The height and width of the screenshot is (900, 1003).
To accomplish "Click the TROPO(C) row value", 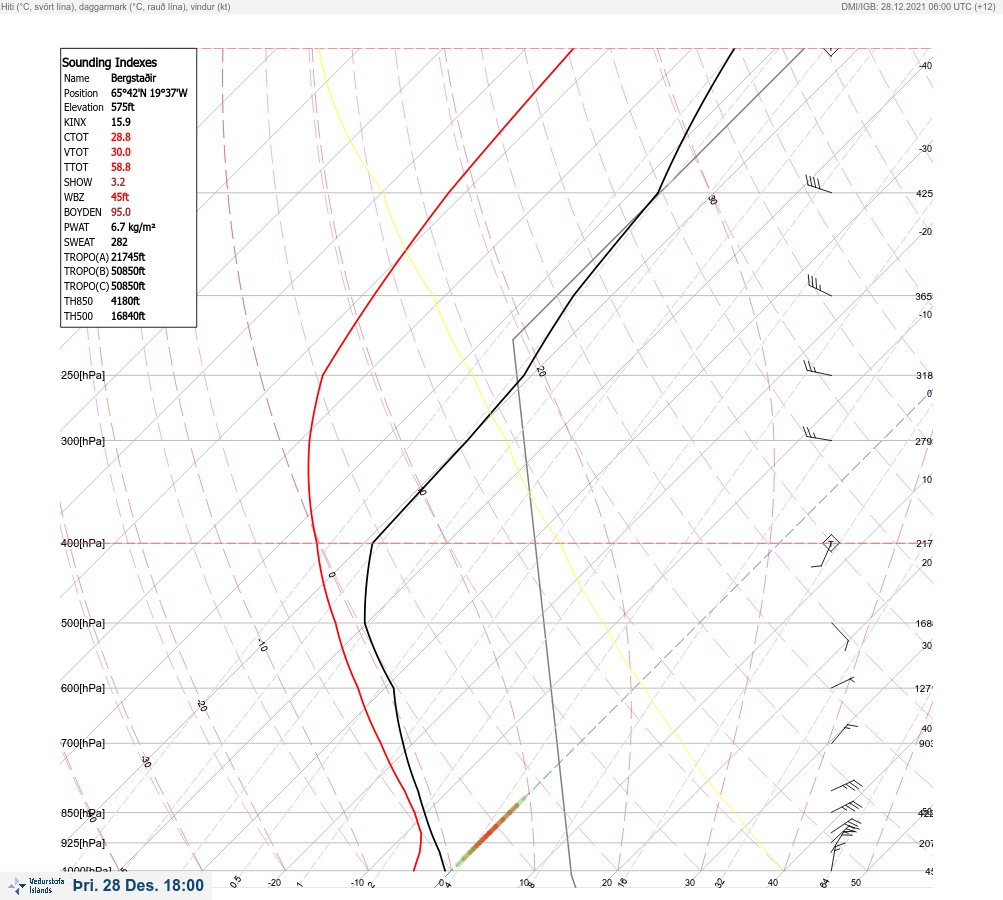I will coord(128,286).
